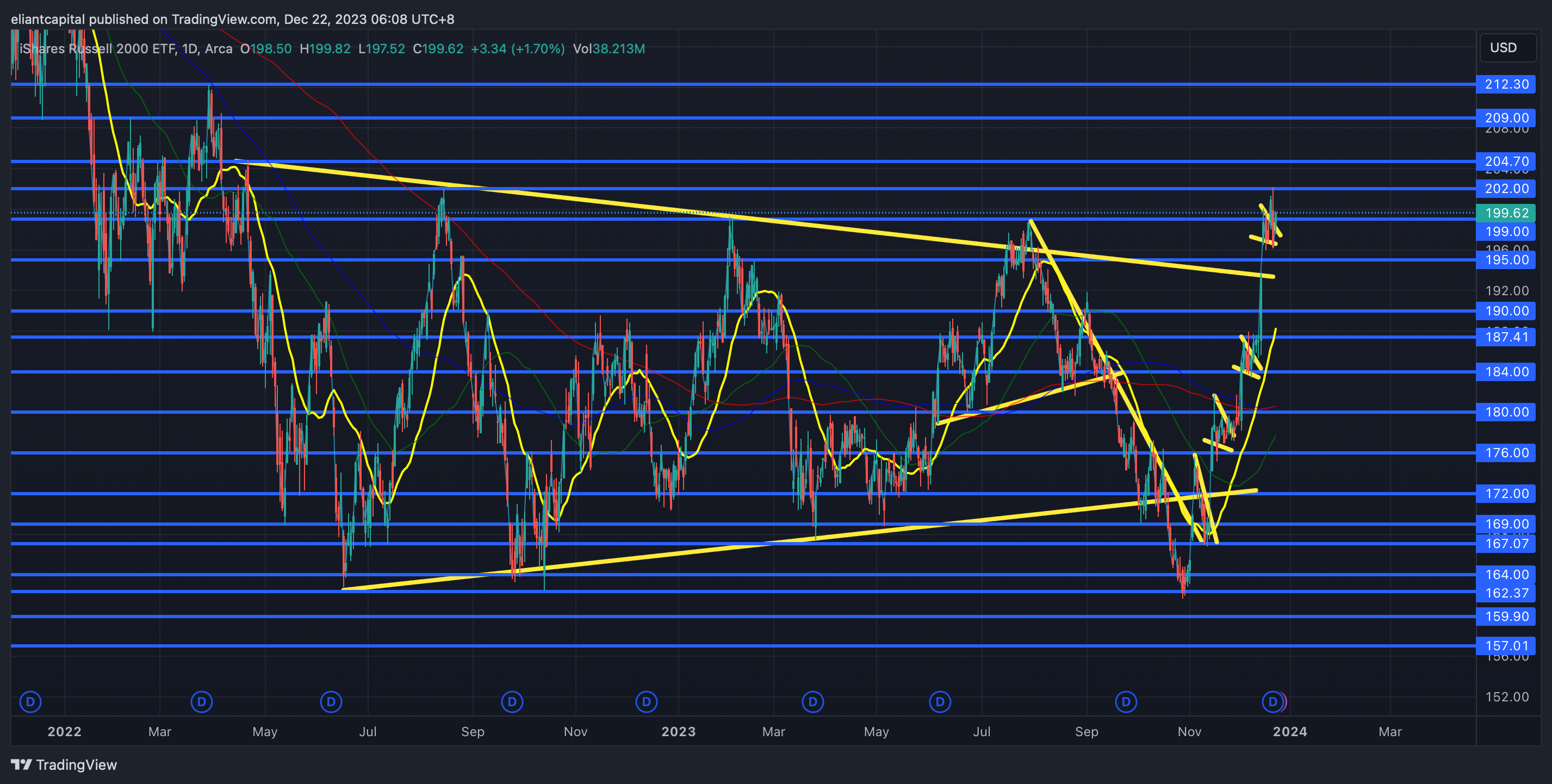Select the 180.00 price level label

click(1506, 412)
